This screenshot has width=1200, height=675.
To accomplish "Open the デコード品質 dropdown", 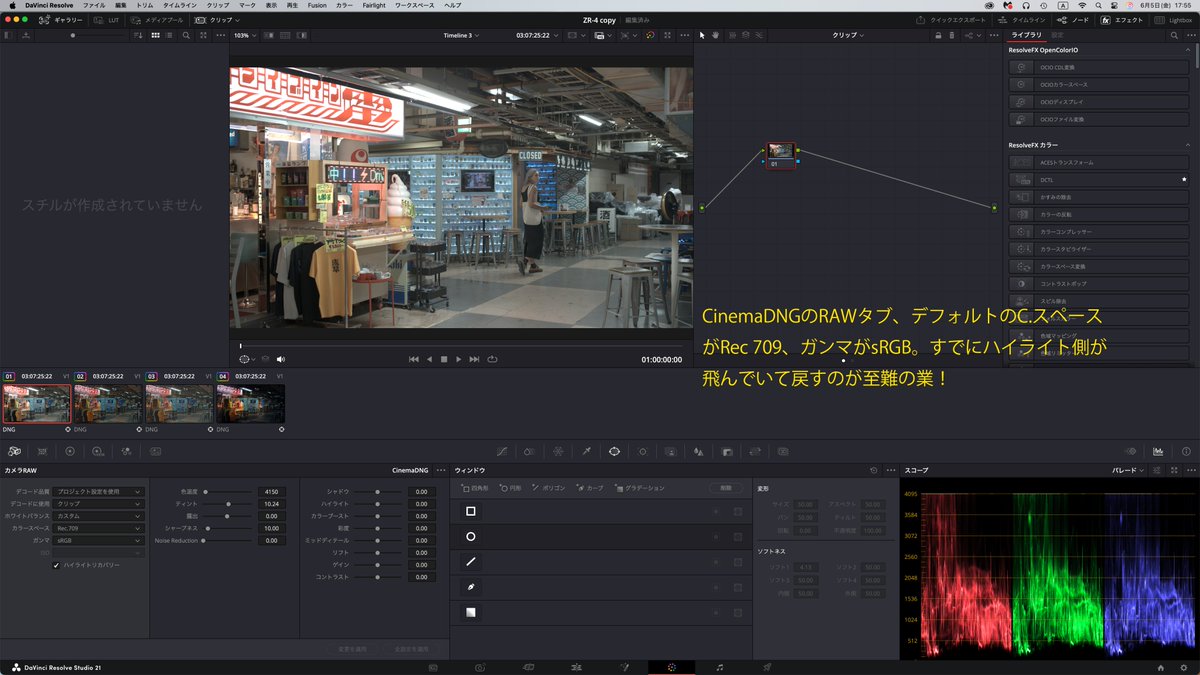I will pyautogui.click(x=99, y=492).
